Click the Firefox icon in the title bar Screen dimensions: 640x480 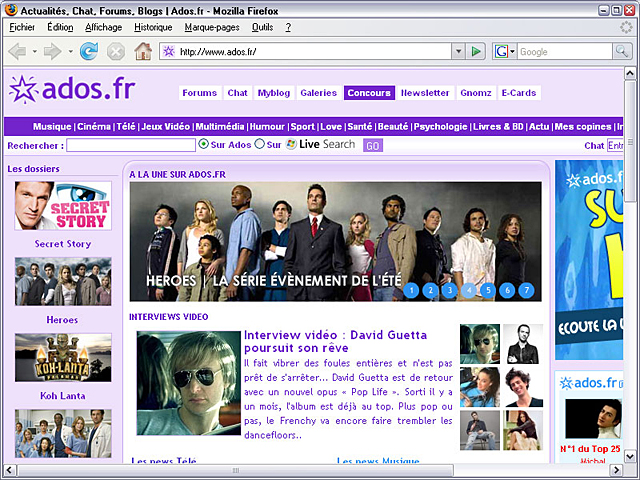tap(11, 9)
